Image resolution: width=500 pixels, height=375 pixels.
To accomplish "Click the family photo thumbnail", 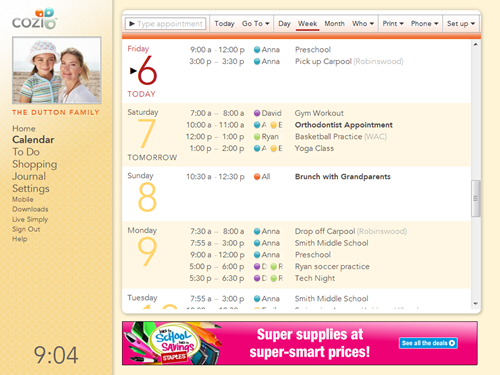I will (x=57, y=70).
